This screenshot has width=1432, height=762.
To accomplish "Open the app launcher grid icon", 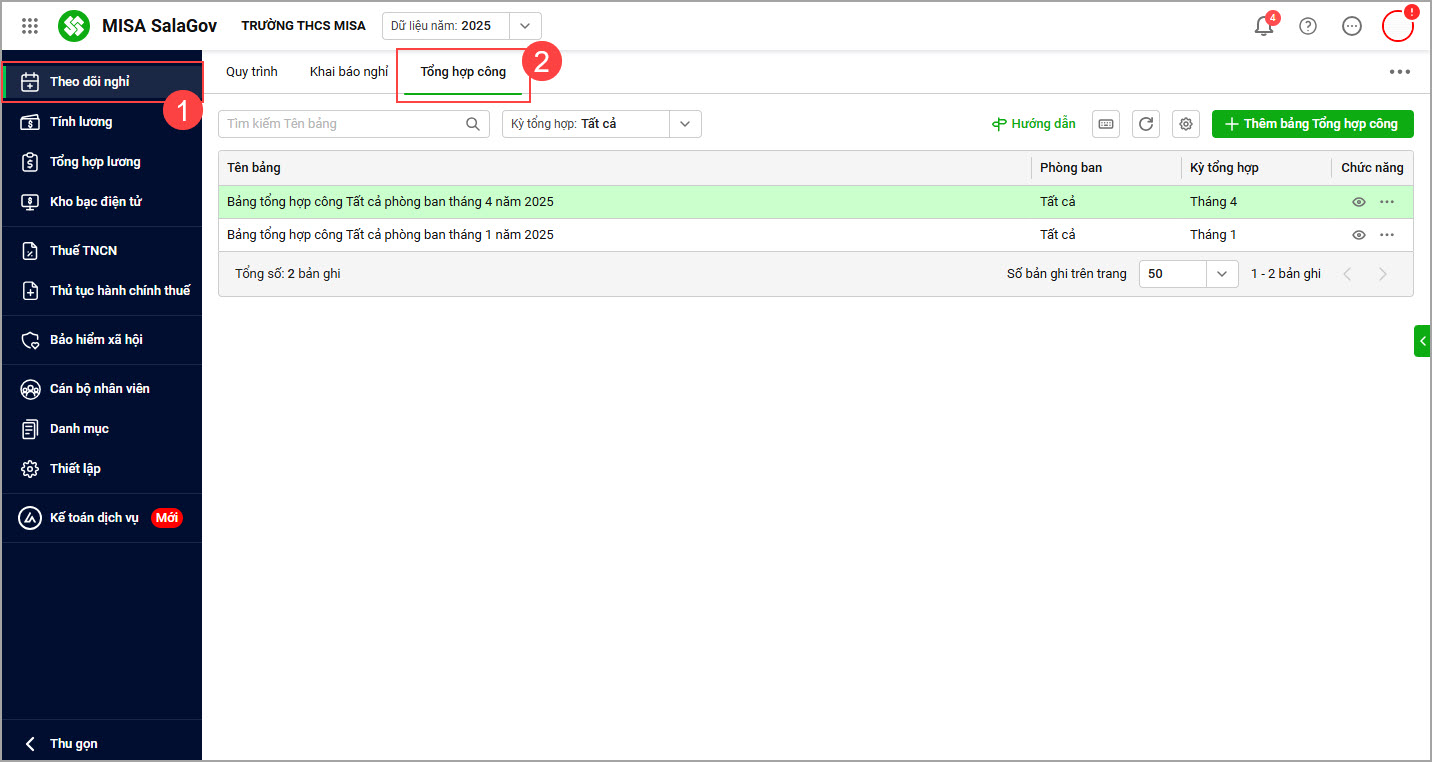I will 30,26.
